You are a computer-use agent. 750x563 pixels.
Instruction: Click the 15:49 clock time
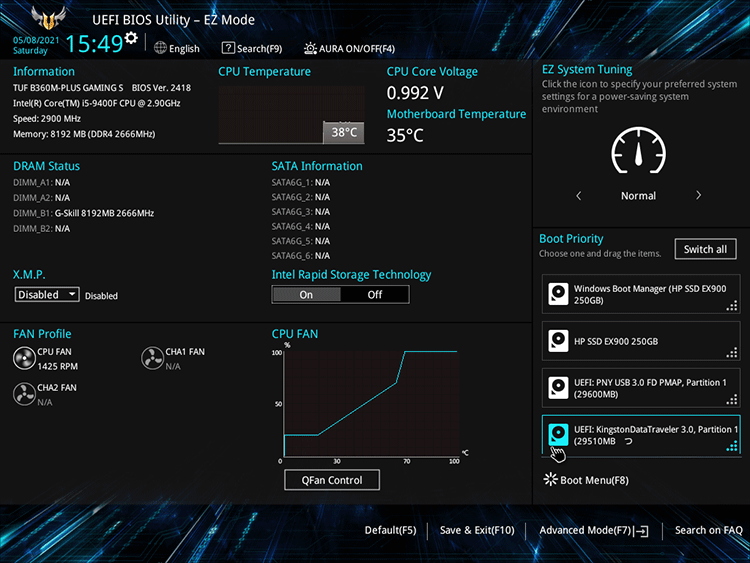click(94, 44)
